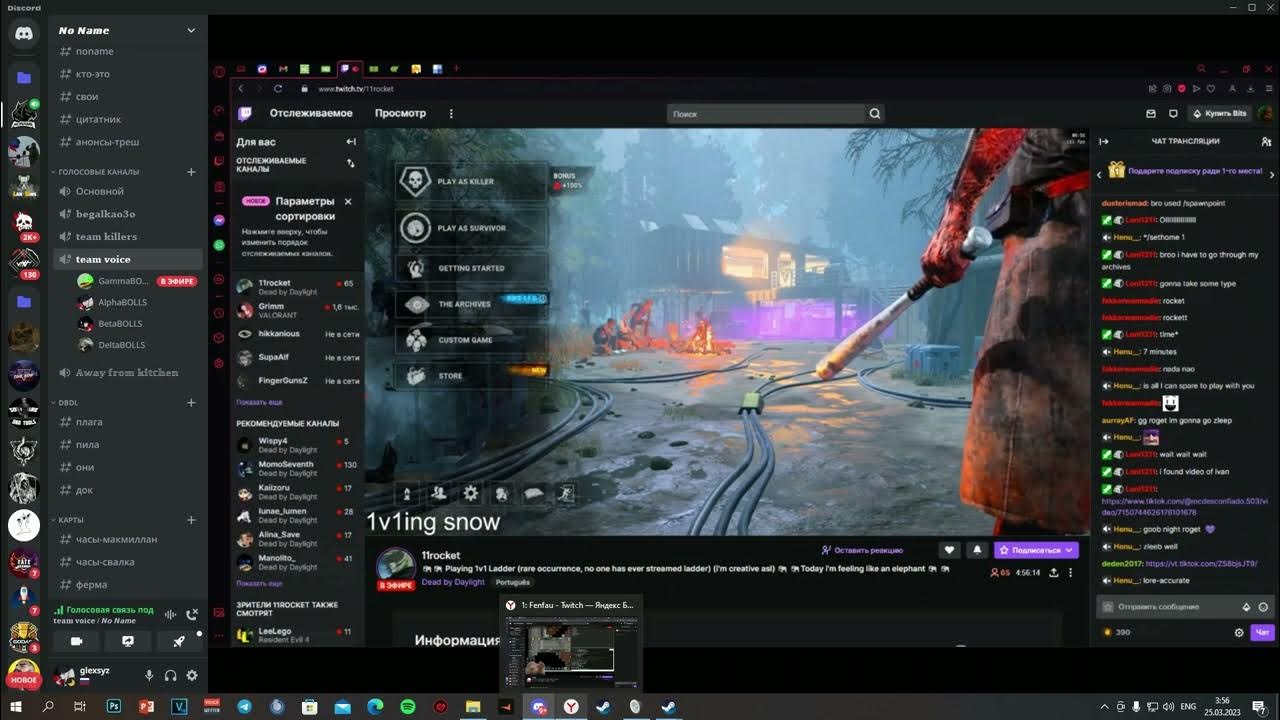Click Показать ещё under followed channels
Screen dimensions: 1280x720
pos(259,402)
